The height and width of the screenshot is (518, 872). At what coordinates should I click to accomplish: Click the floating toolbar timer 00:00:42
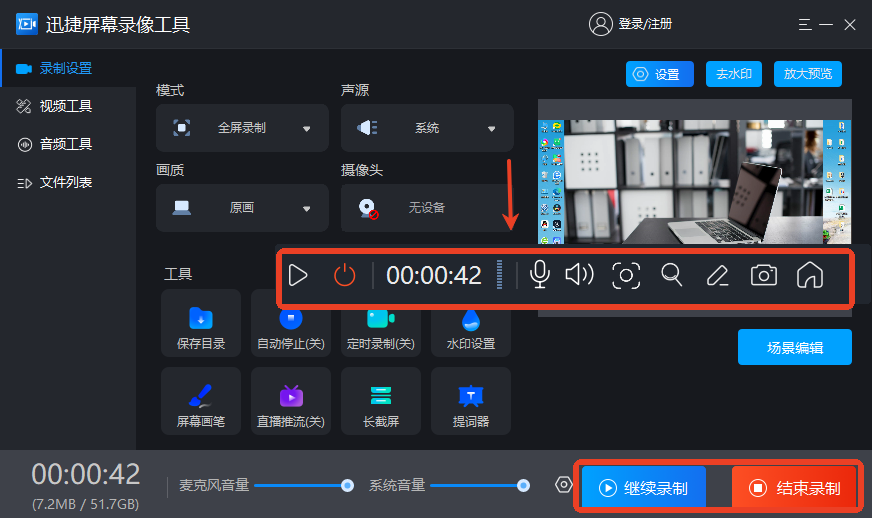coord(434,275)
